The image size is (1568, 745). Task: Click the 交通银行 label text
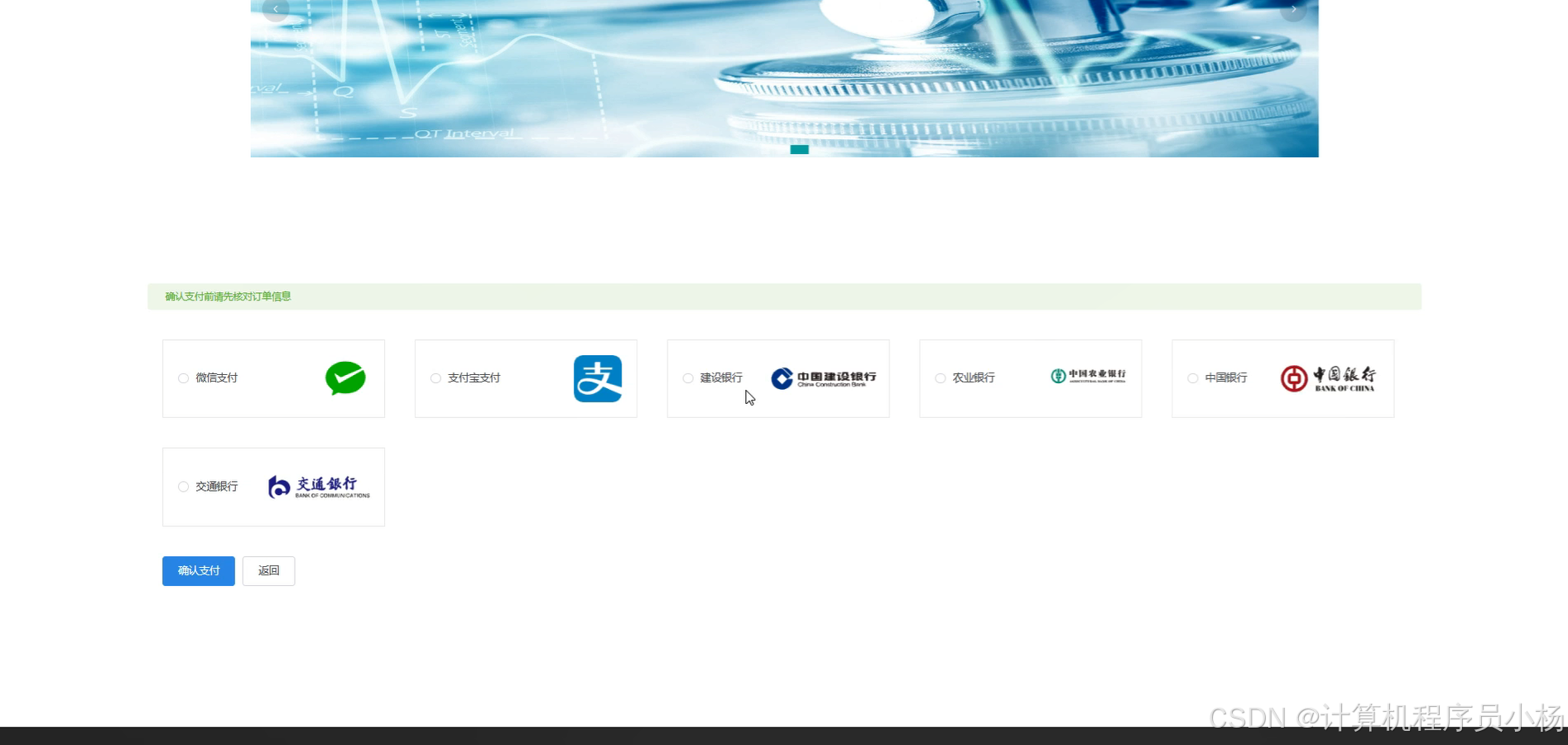click(x=217, y=487)
